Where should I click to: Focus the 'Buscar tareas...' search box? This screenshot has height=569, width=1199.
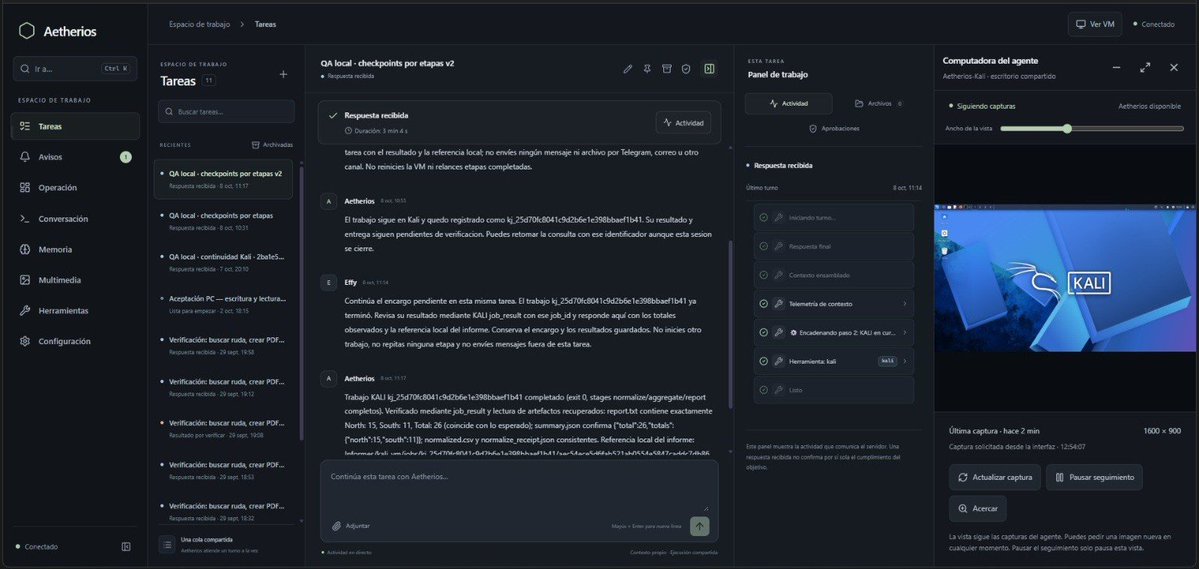[x=226, y=112]
